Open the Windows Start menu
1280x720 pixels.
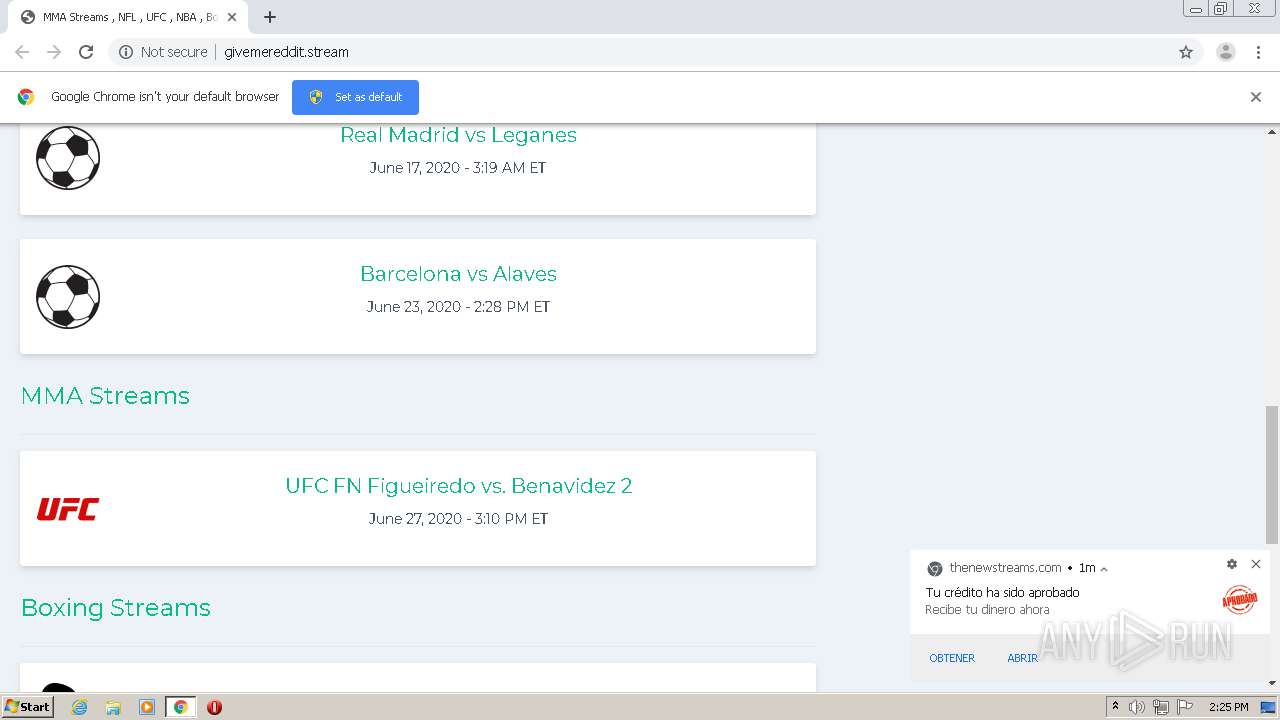click(x=28, y=707)
